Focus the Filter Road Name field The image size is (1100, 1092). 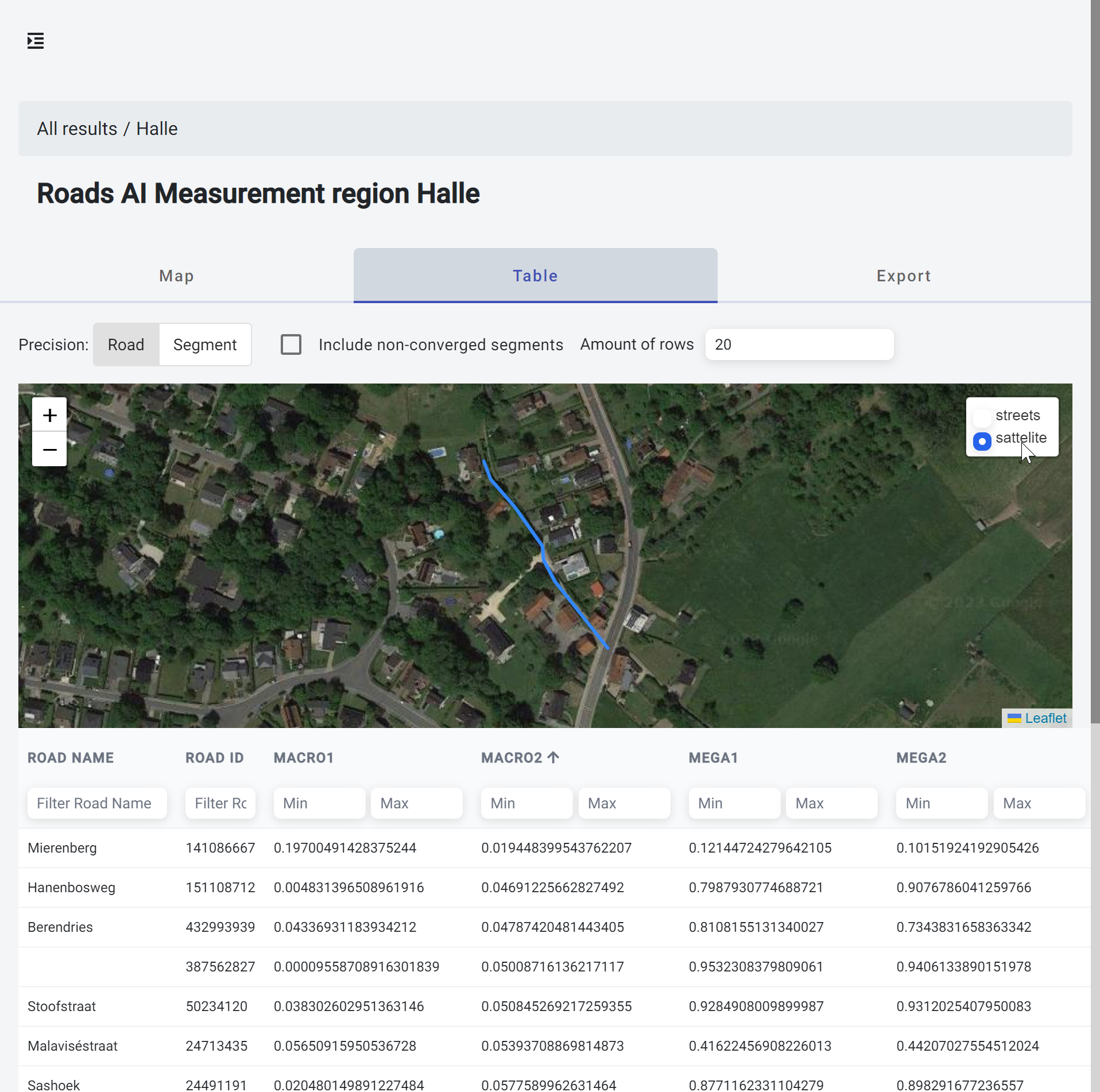[x=97, y=803]
